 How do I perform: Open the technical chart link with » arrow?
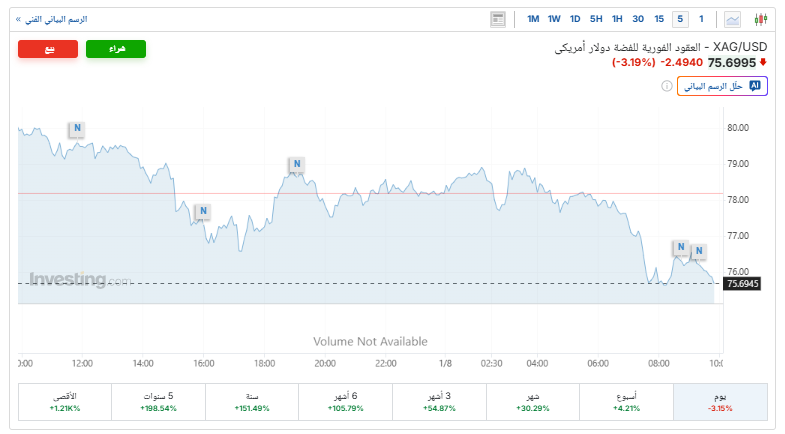point(51,19)
